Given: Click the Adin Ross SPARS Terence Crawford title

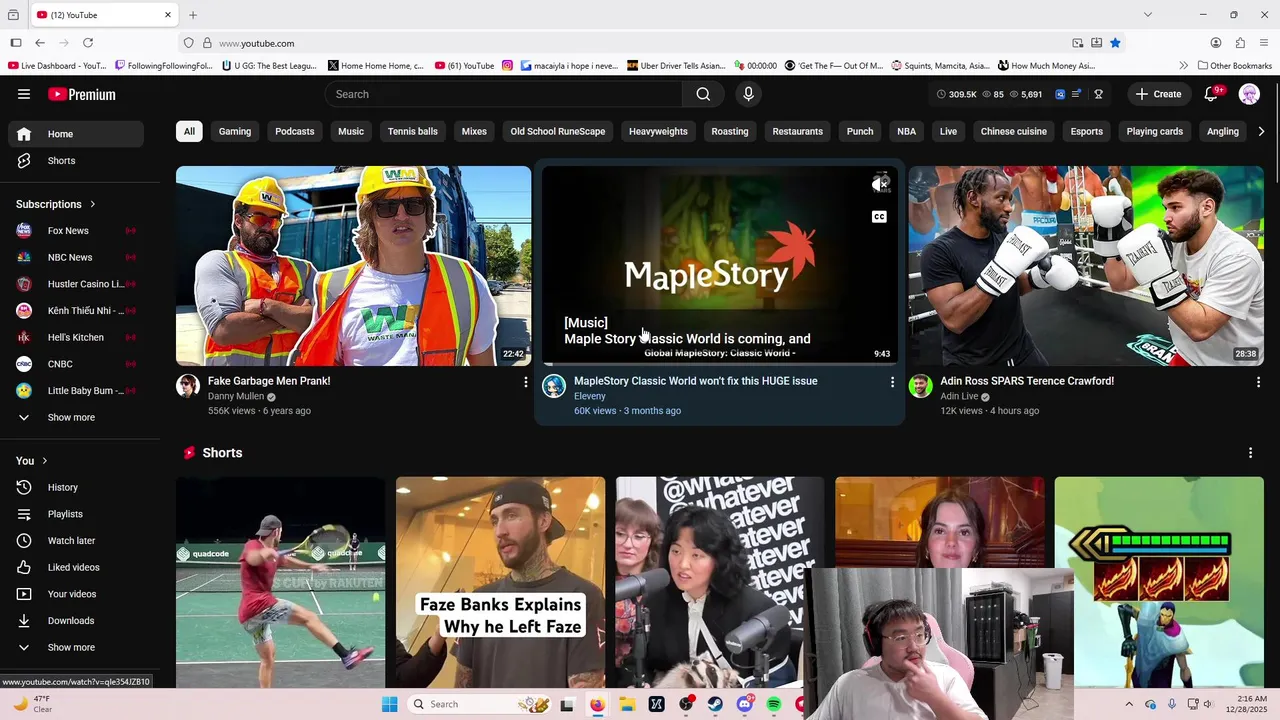Looking at the screenshot, I should click(1027, 381).
